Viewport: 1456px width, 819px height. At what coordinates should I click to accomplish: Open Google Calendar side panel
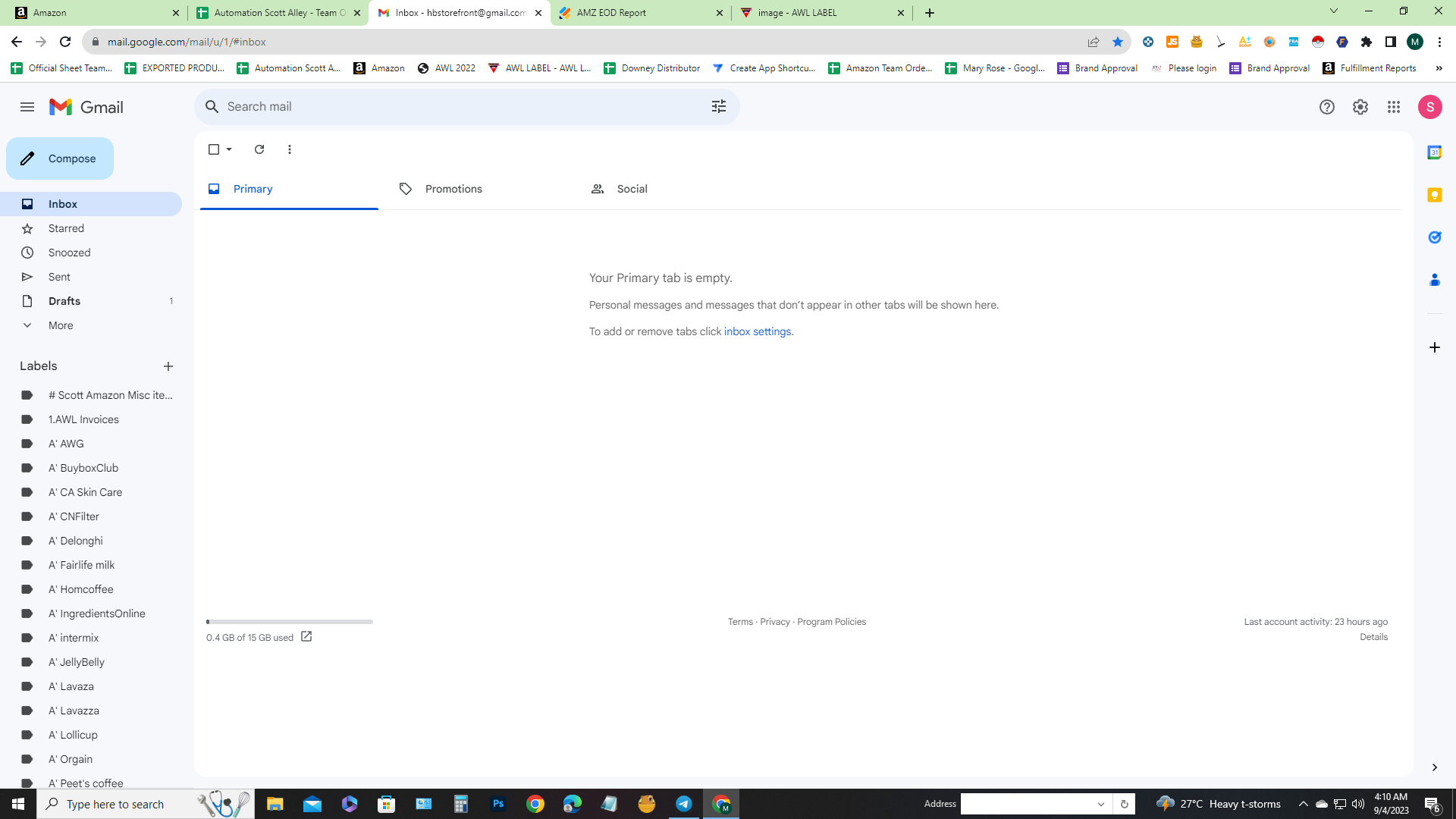click(x=1434, y=152)
